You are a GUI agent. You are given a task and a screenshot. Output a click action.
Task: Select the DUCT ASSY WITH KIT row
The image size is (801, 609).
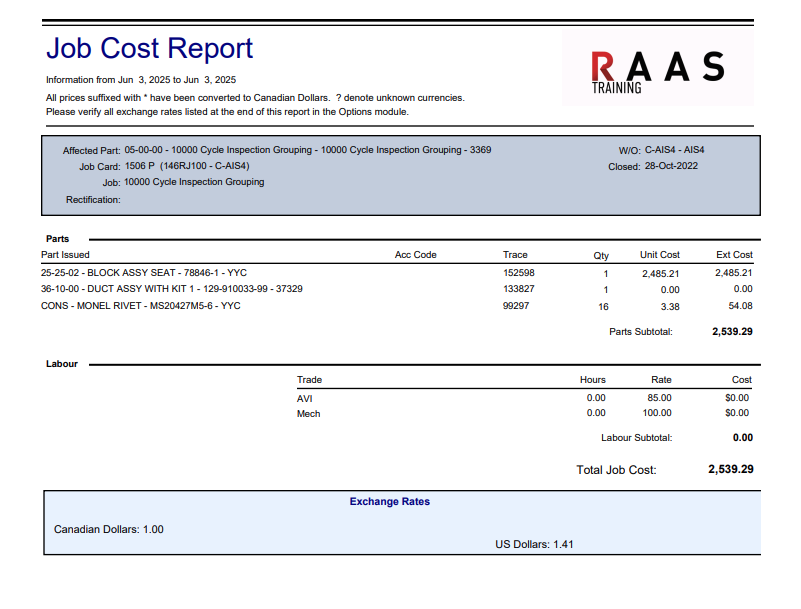point(171,289)
